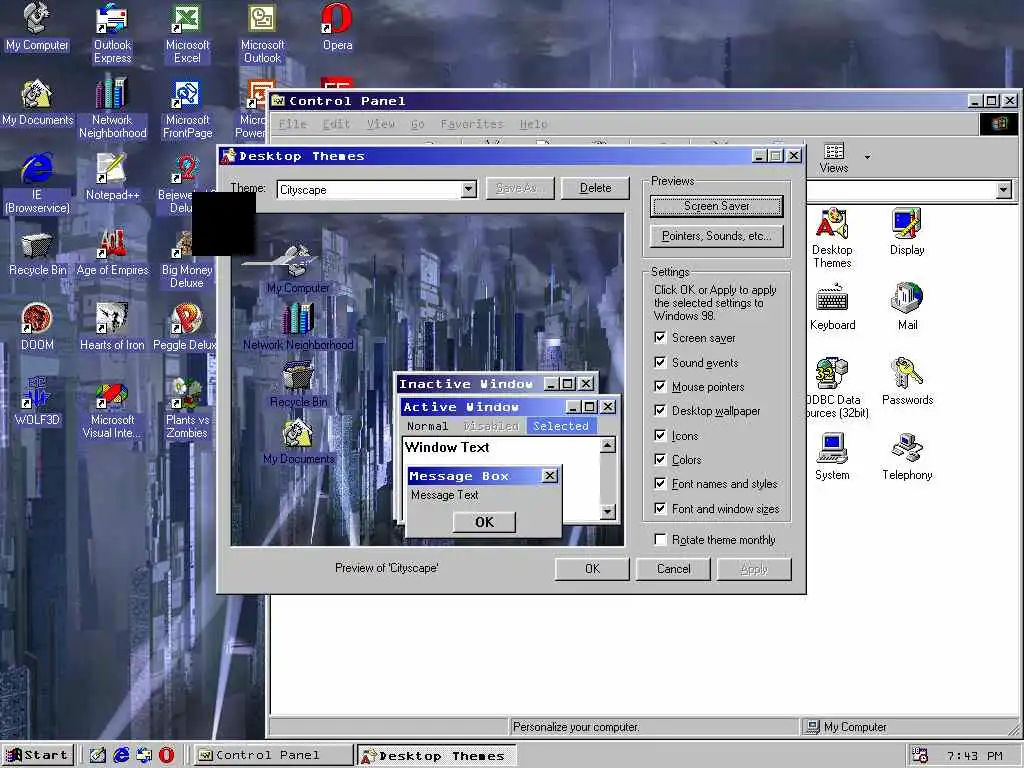Launch Age of Empires shortcut
1024x768 pixels.
coord(112,253)
